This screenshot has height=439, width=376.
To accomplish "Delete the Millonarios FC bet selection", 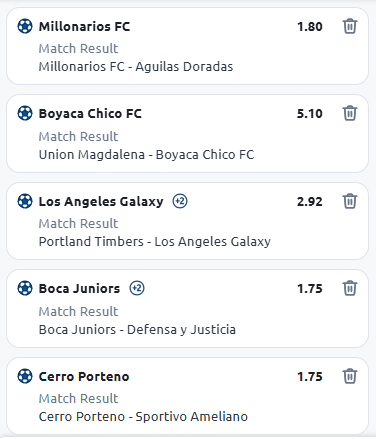I will pyautogui.click(x=350, y=26).
